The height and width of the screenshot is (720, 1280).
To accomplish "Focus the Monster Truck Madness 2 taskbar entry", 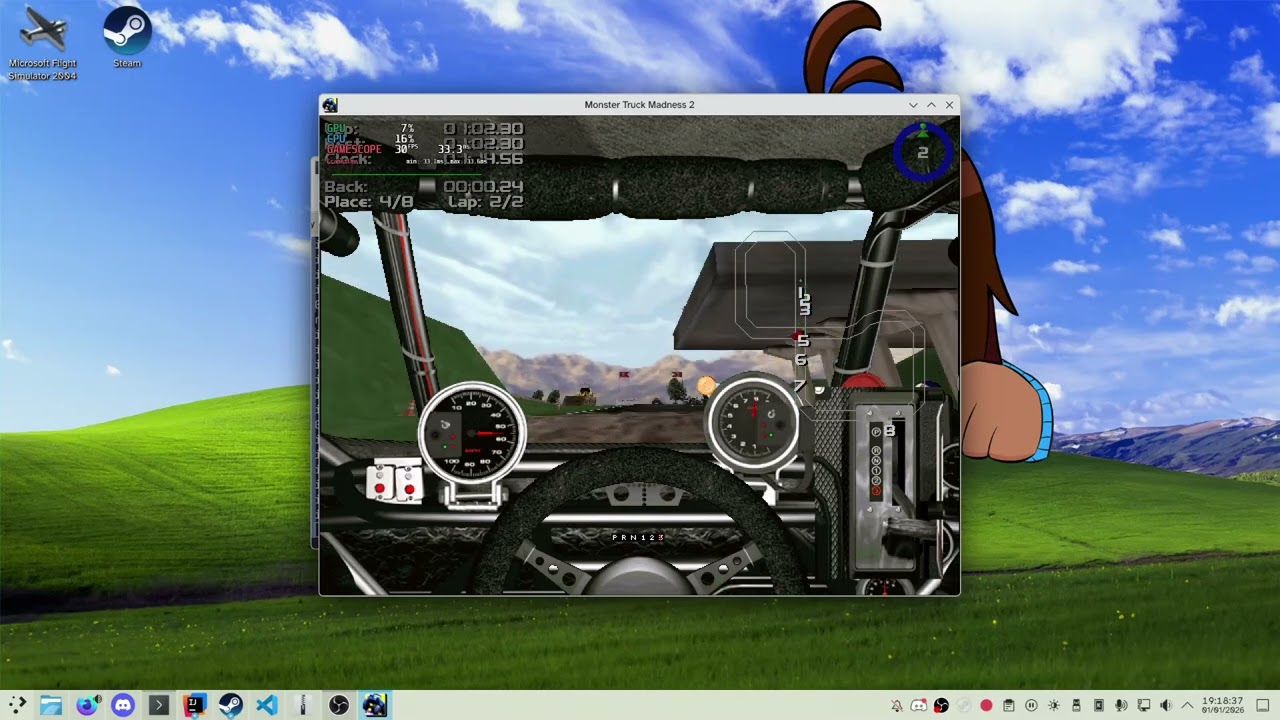I will (x=375, y=705).
